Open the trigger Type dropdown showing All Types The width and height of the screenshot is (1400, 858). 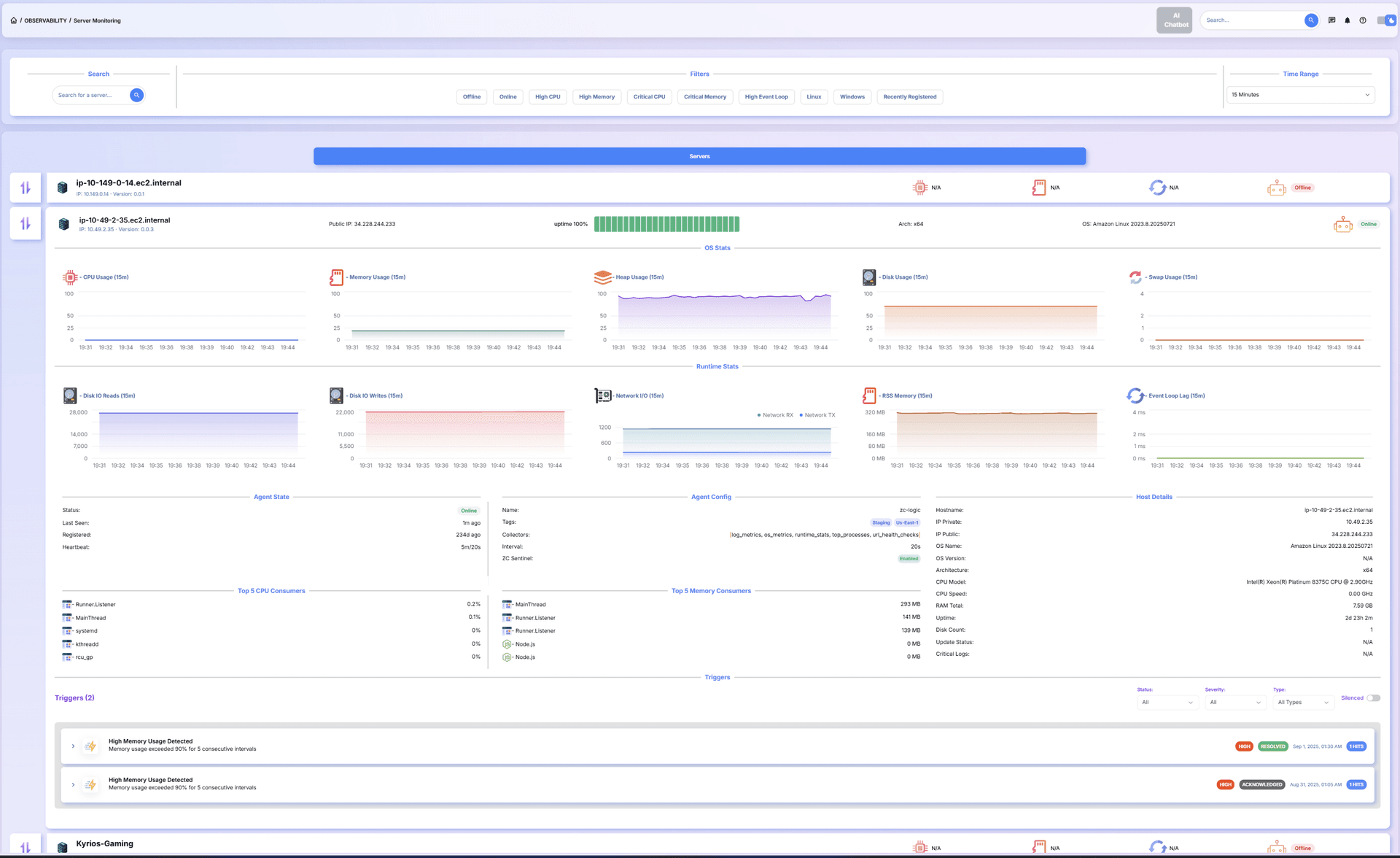[1303, 703]
